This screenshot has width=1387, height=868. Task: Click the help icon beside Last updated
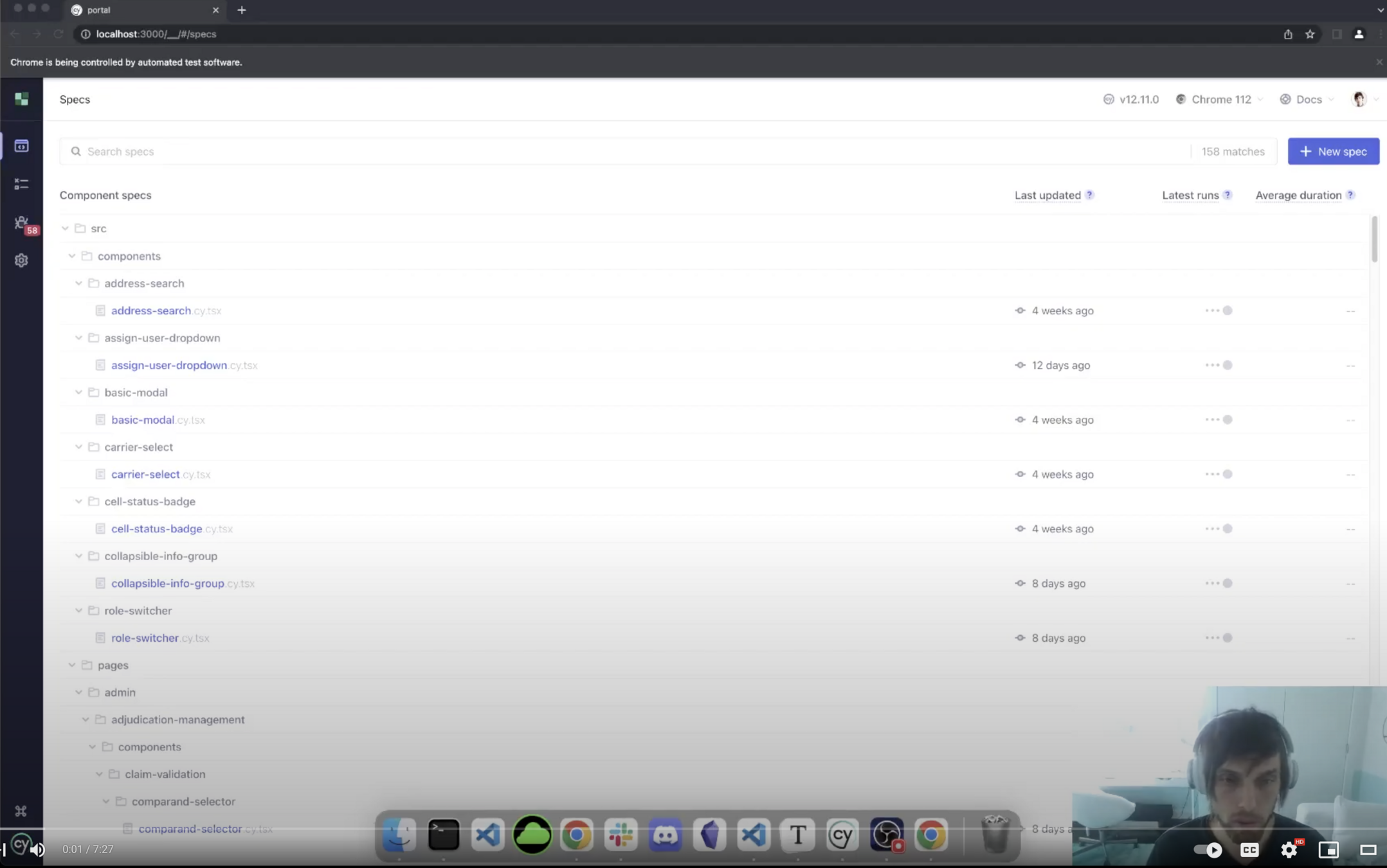click(x=1089, y=195)
